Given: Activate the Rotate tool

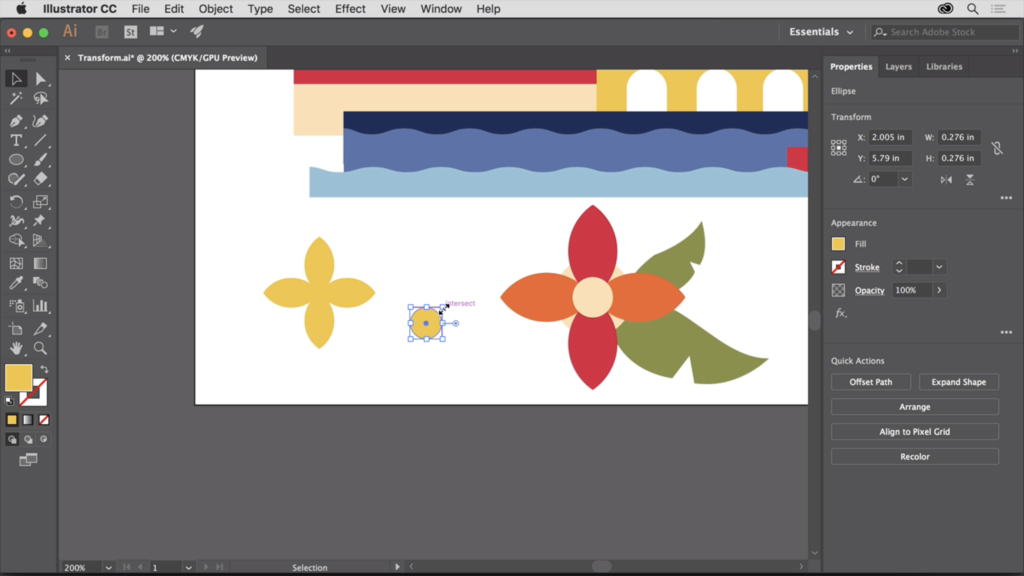Looking at the screenshot, I should (x=16, y=202).
